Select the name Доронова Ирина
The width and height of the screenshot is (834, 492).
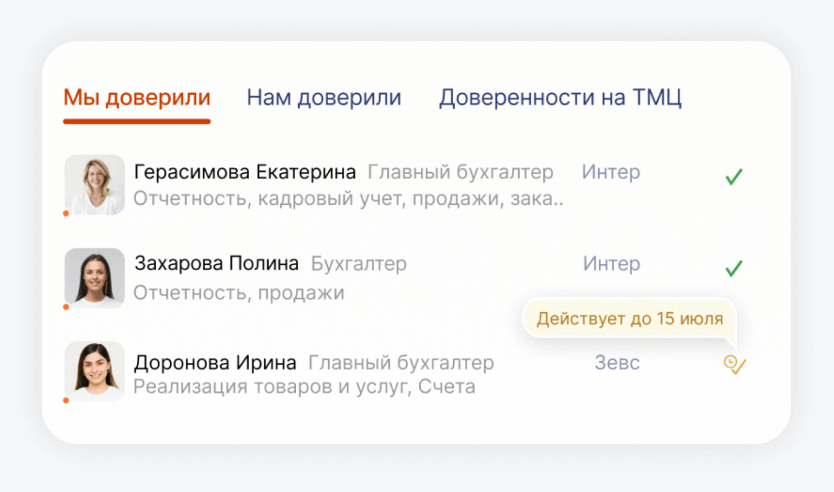(x=215, y=362)
